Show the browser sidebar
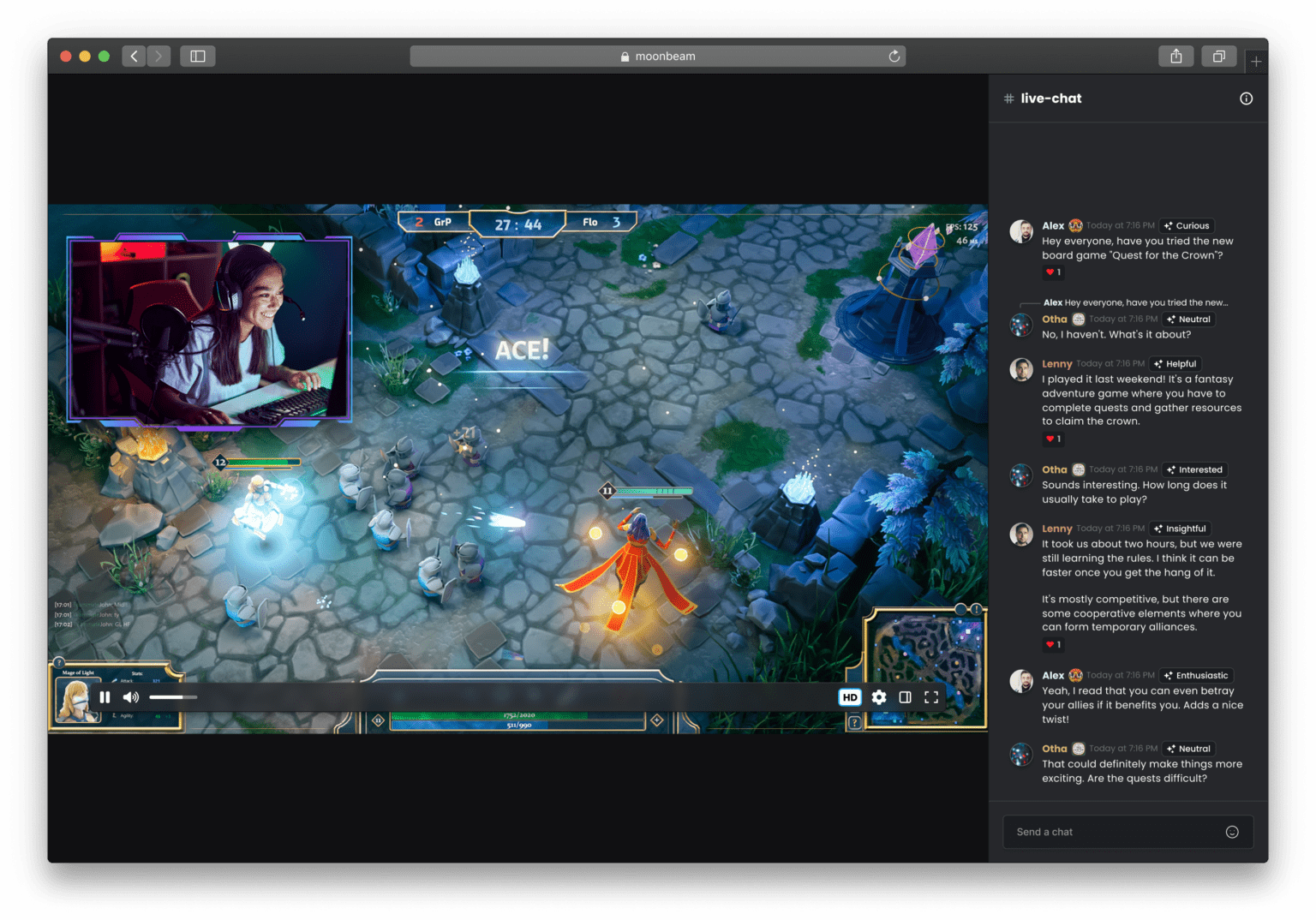The height and width of the screenshot is (920, 1316). point(197,56)
